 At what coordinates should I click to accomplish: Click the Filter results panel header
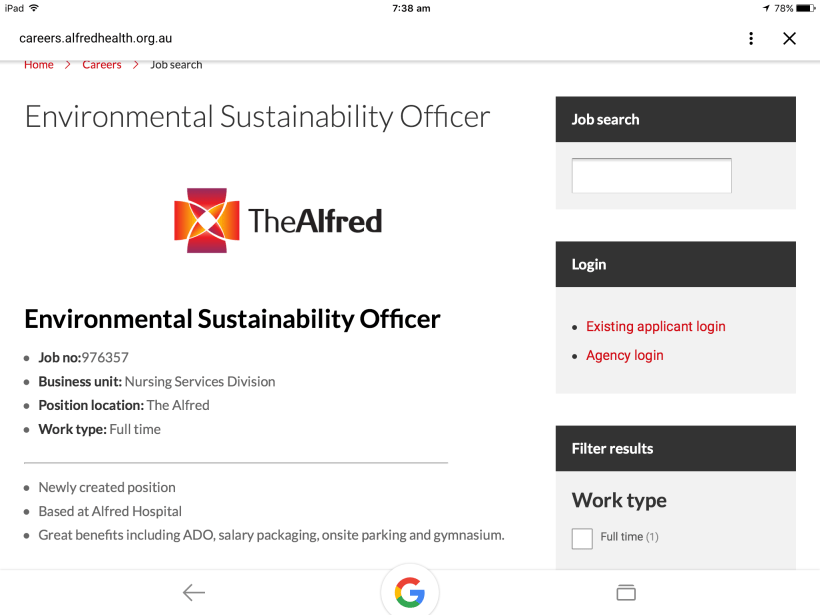[x=676, y=449]
